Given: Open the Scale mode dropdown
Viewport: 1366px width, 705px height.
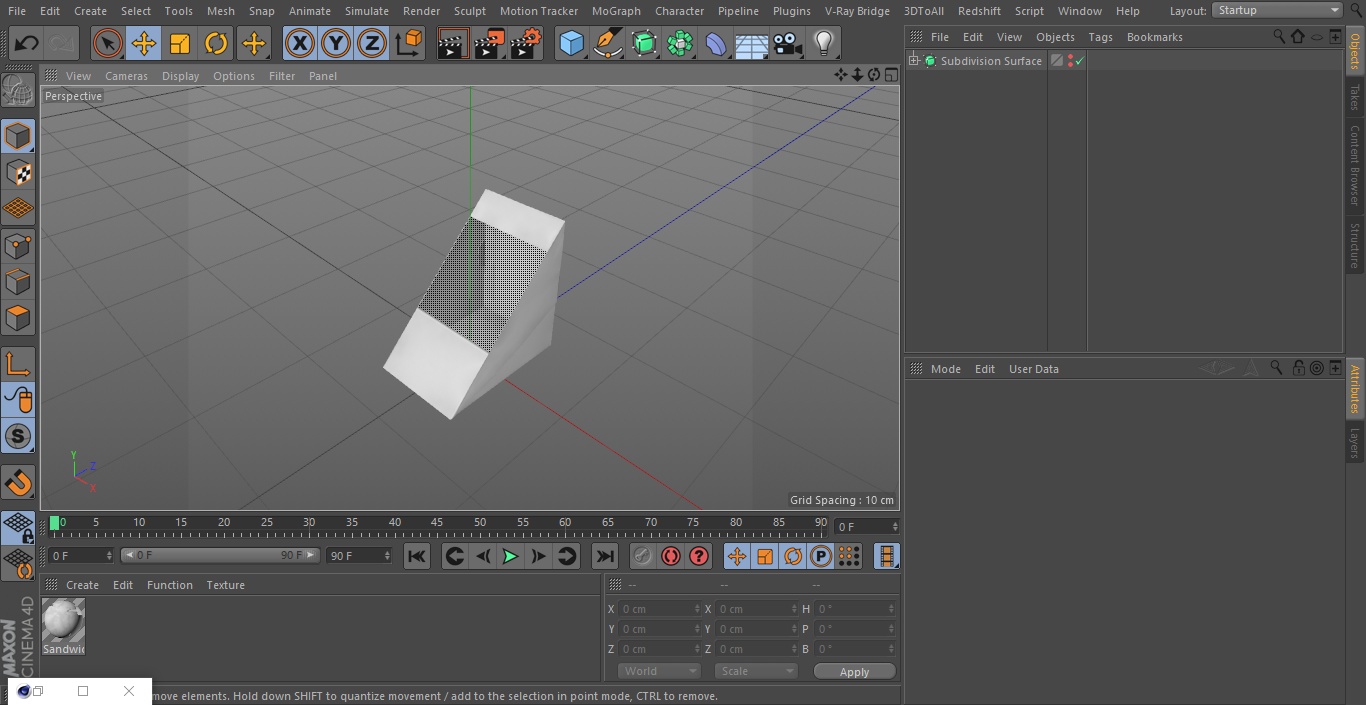Looking at the screenshot, I should click(756, 671).
